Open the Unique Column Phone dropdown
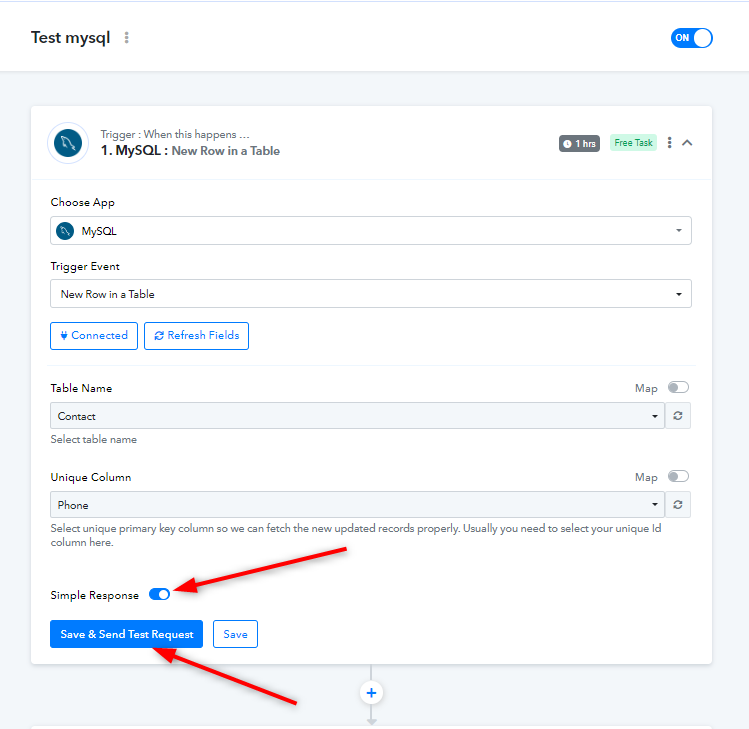749x729 pixels. point(357,504)
